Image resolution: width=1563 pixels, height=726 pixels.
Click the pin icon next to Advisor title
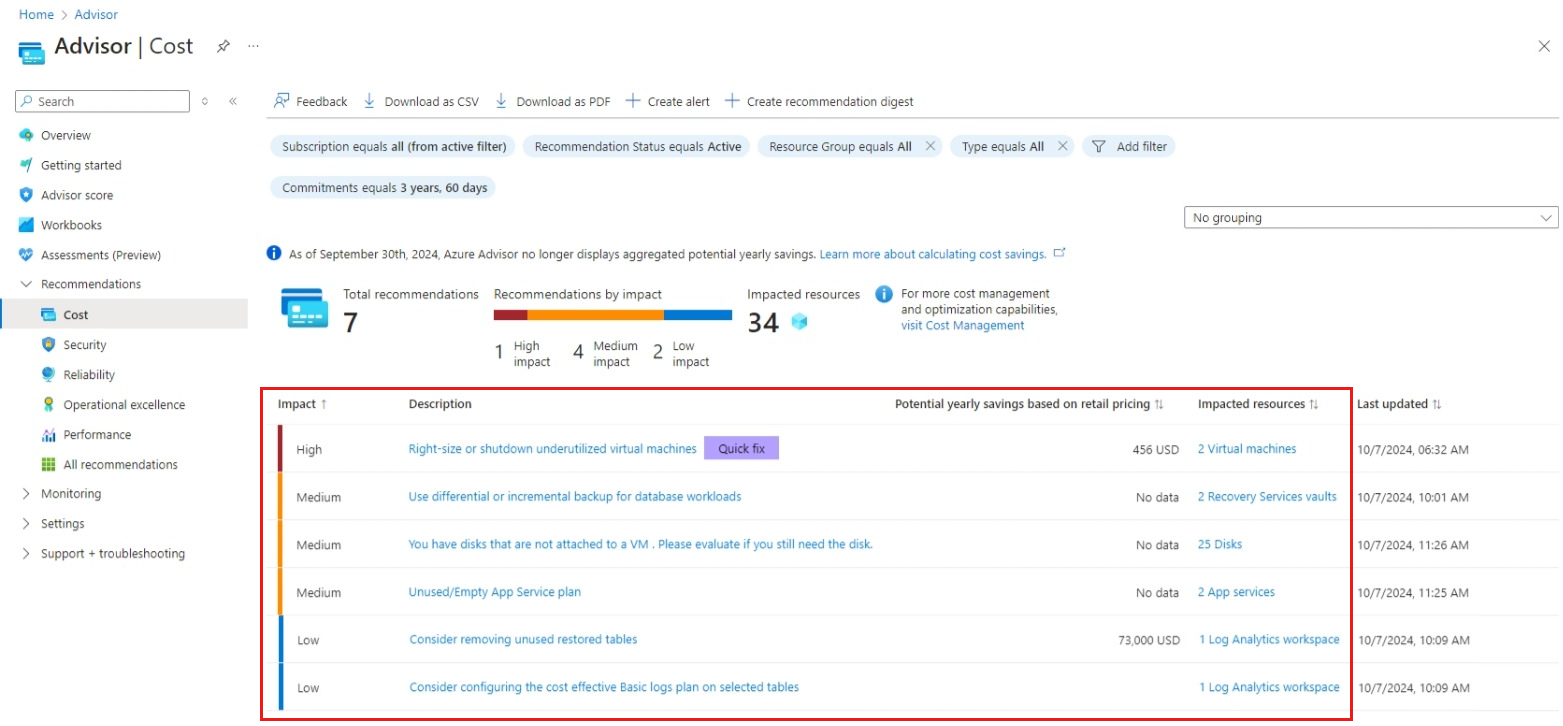[224, 46]
